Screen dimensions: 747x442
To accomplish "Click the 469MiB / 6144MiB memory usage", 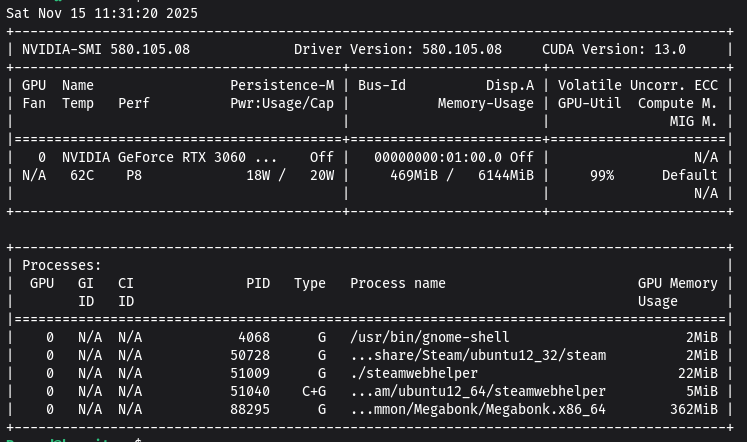I will click(462, 175).
